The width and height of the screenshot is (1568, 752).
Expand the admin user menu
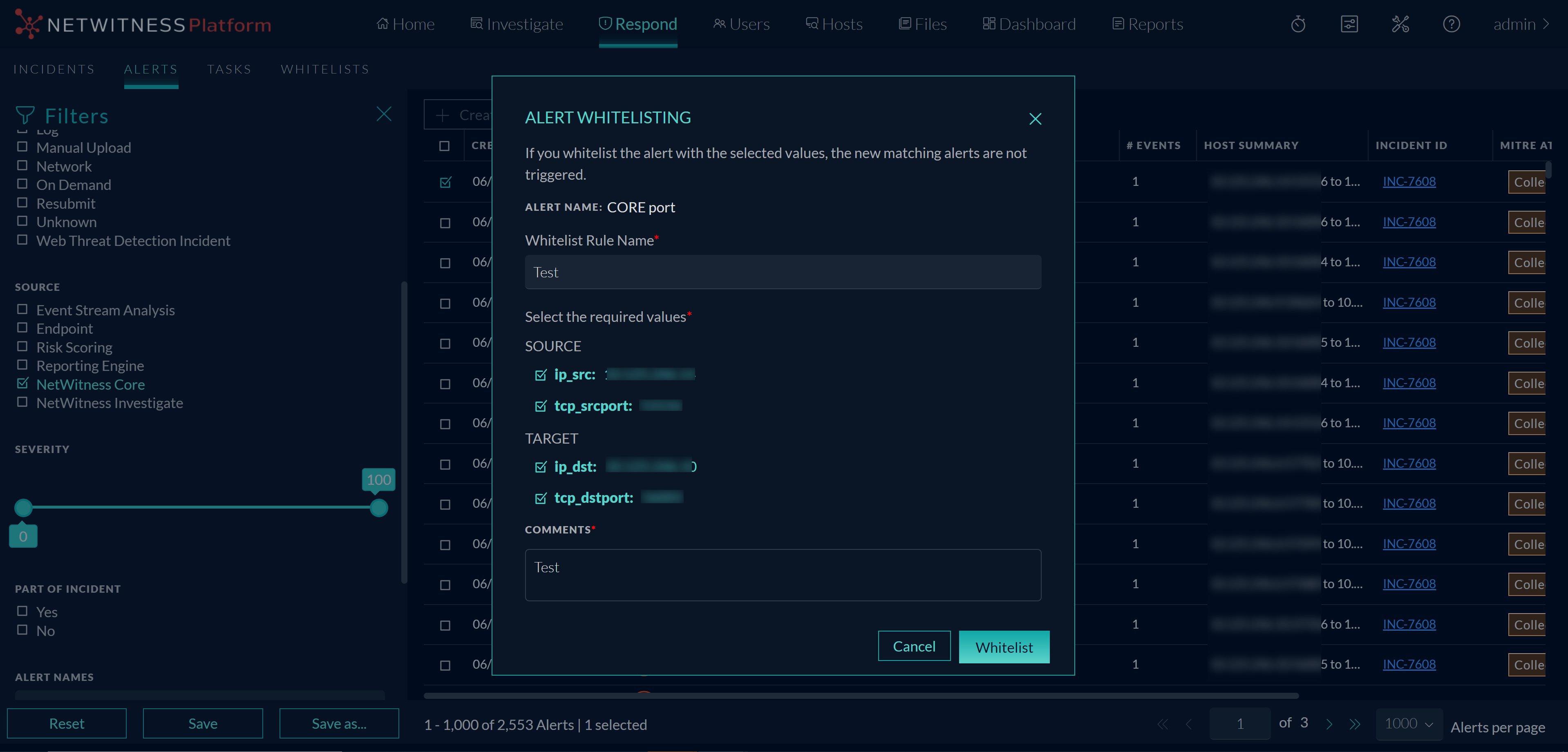click(x=1521, y=25)
